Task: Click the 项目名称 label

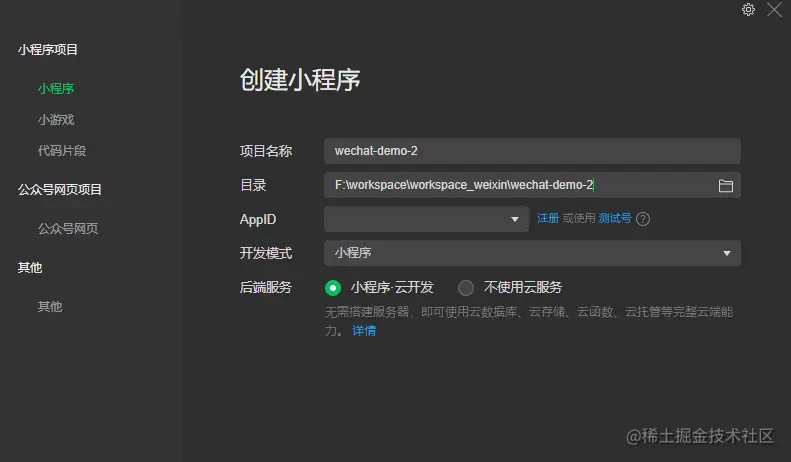Action: [266, 151]
